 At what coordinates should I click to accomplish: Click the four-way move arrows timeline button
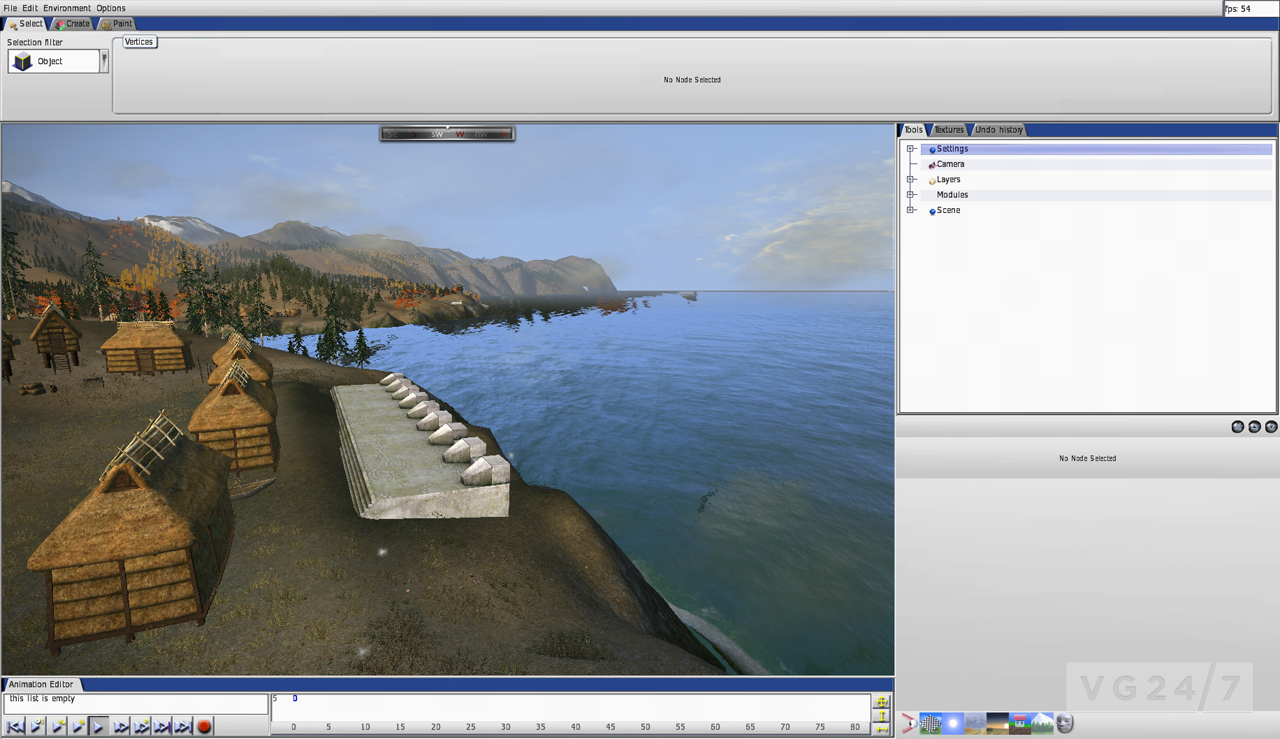(882, 701)
